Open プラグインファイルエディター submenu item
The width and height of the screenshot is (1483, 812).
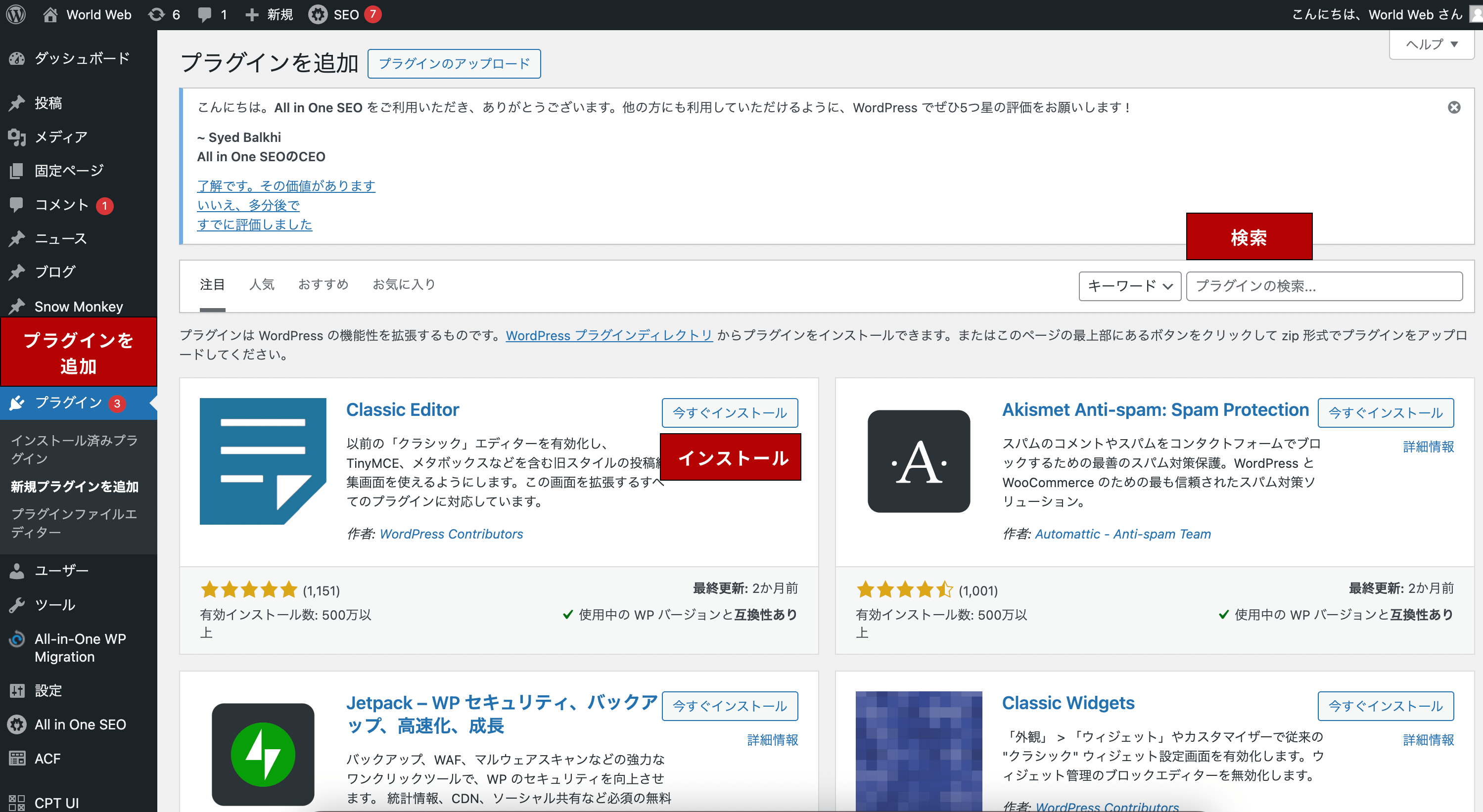coord(75,523)
